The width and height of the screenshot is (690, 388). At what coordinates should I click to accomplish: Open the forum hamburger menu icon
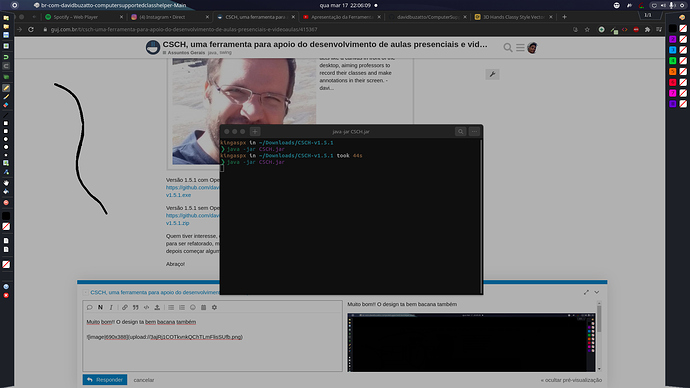click(520, 48)
